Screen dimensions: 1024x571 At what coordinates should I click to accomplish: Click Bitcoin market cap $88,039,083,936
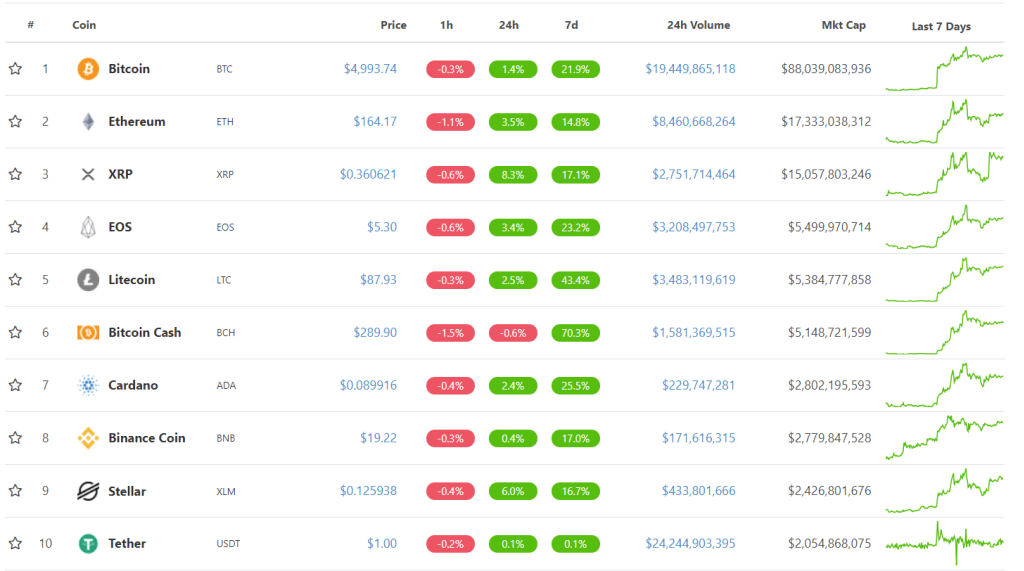[826, 69]
